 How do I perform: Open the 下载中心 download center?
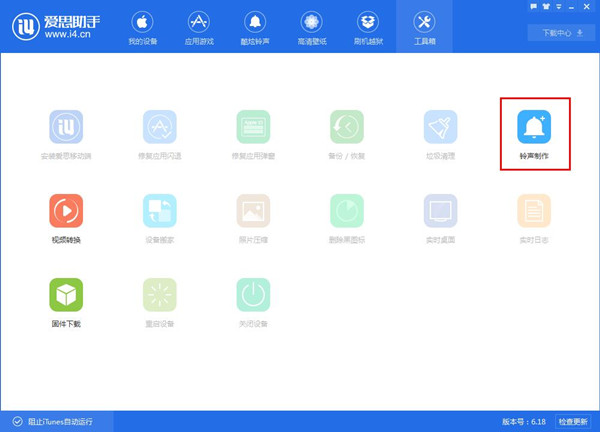coord(562,33)
